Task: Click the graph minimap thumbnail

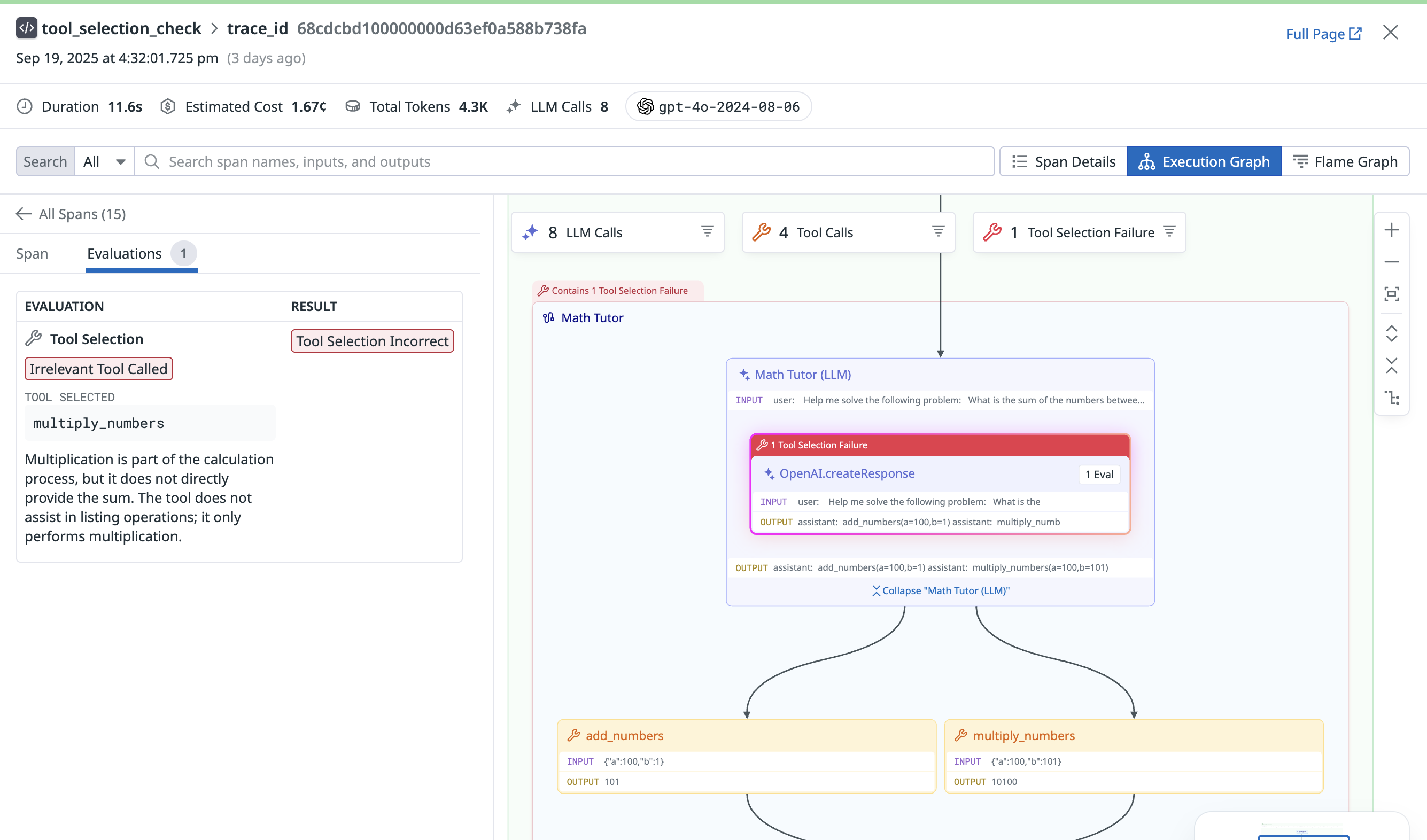Action: [x=1302, y=828]
